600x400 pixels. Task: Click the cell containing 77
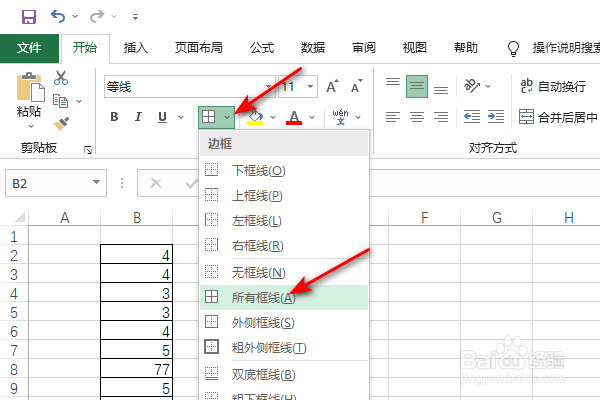(x=137, y=369)
